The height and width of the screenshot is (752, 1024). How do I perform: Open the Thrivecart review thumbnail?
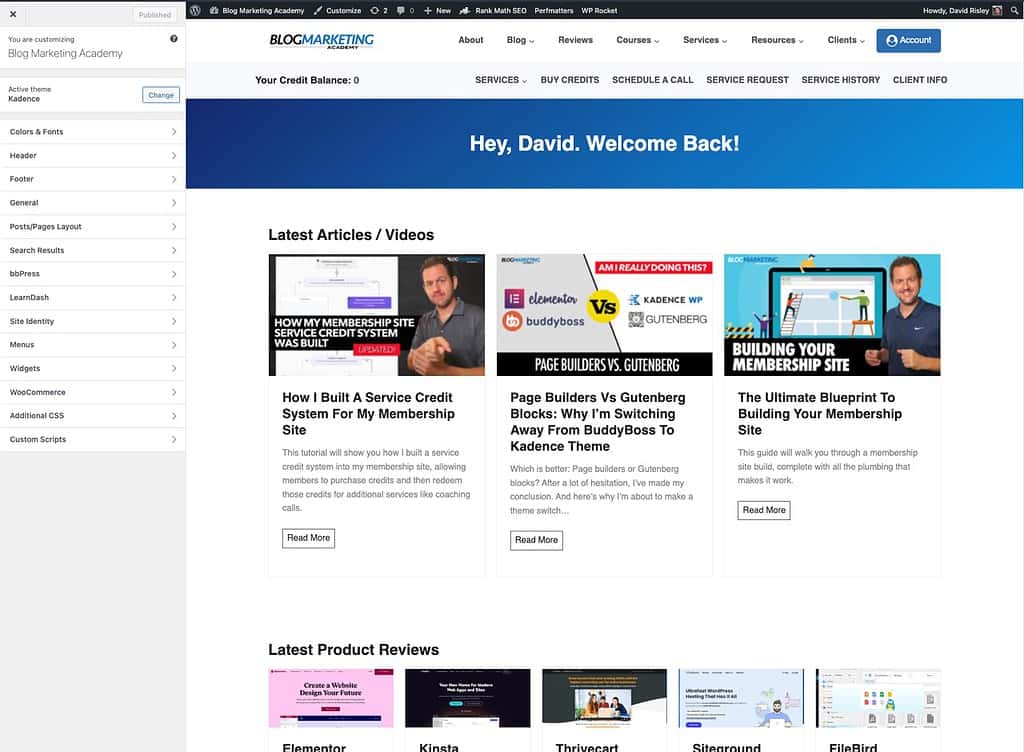tap(604, 698)
